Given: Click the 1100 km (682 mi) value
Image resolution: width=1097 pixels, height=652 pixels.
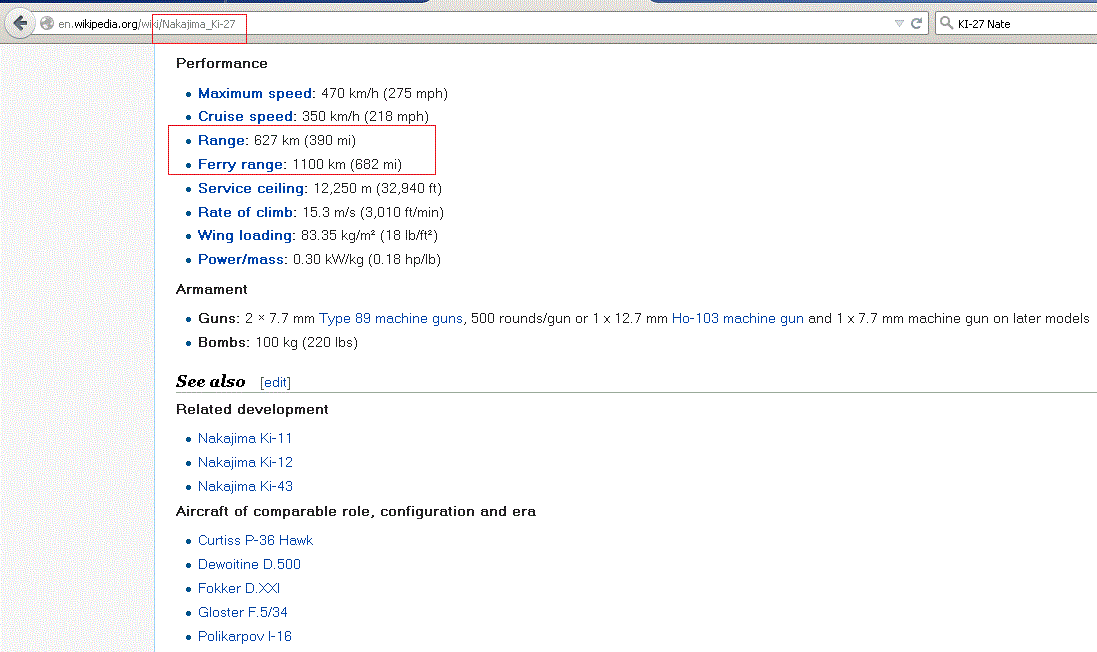Looking at the screenshot, I should 347,164.
